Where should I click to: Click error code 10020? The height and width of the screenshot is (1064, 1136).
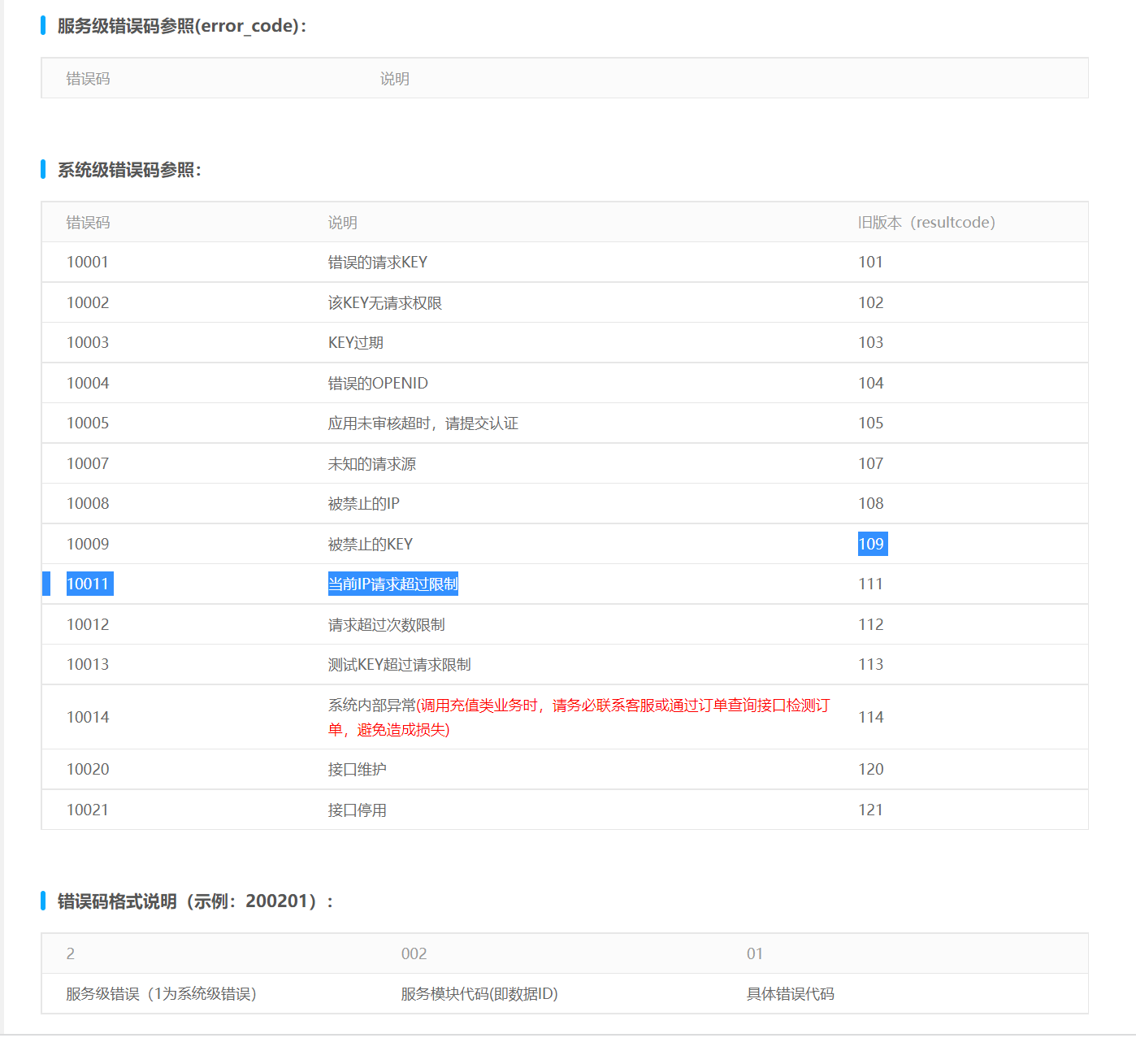pos(88,769)
